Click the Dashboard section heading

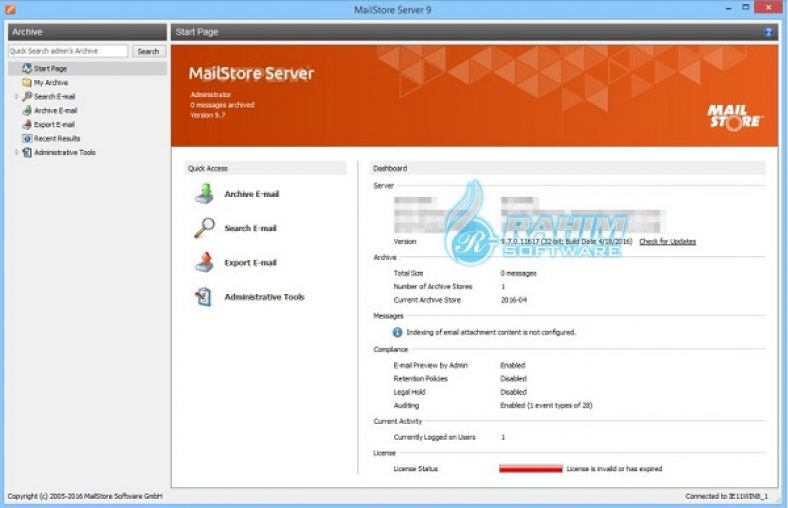click(x=390, y=168)
